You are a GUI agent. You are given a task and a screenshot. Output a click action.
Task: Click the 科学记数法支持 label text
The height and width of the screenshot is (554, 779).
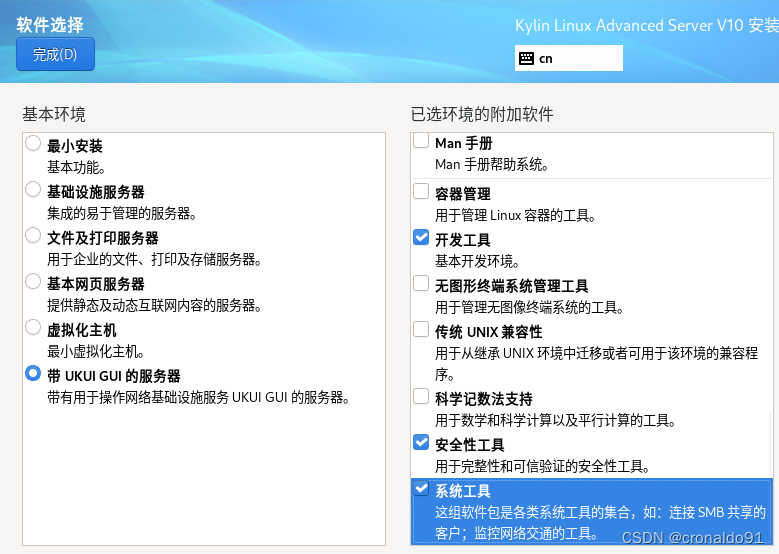(483, 399)
